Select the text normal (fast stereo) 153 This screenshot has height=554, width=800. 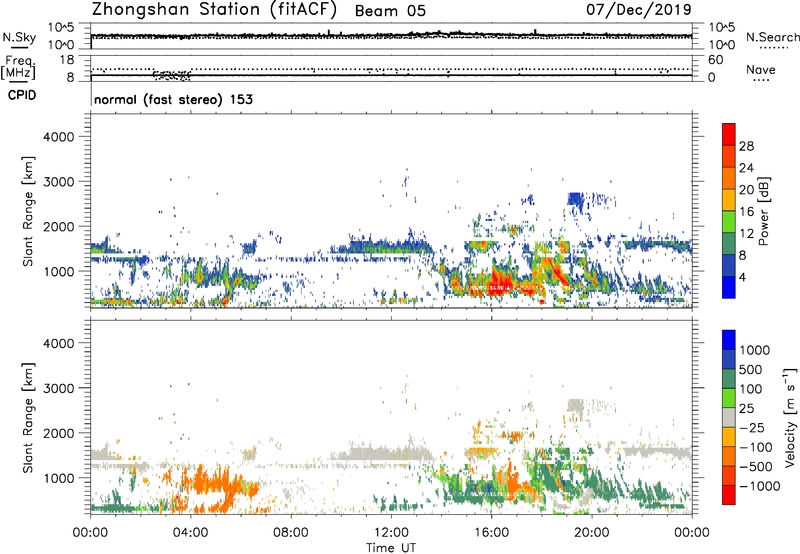pos(173,99)
